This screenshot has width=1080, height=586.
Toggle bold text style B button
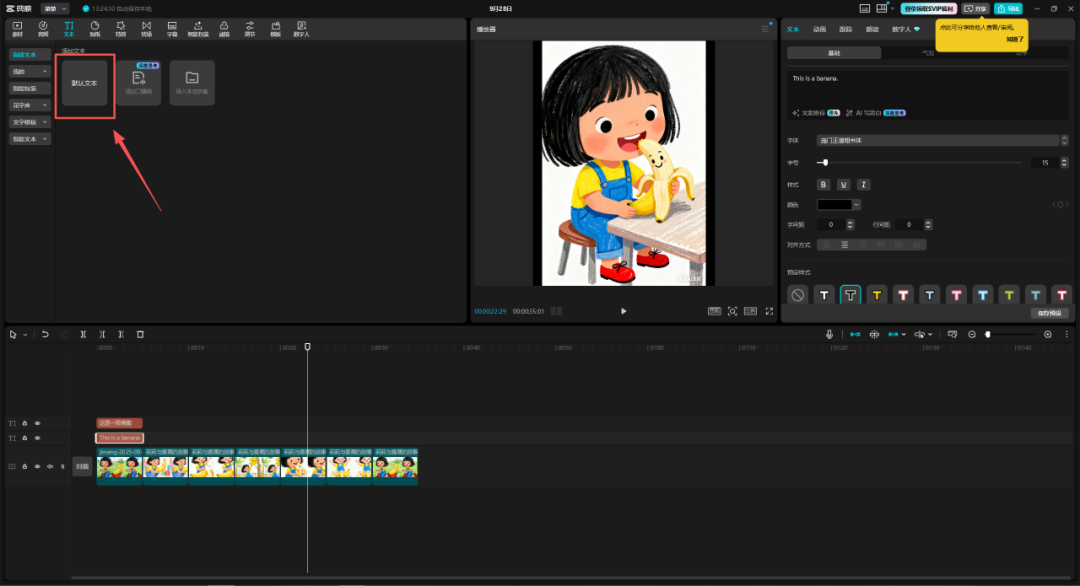pyautogui.click(x=824, y=184)
